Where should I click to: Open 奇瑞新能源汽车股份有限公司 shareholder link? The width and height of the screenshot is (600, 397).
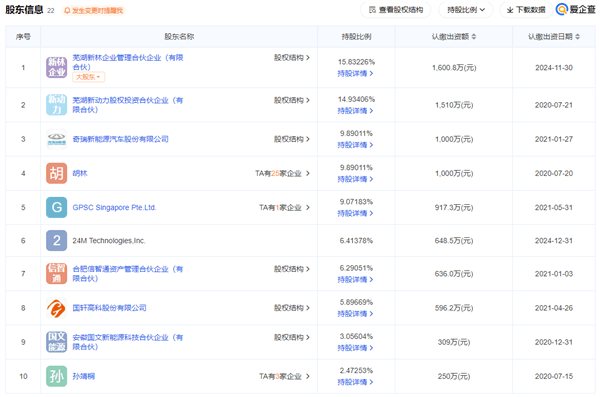pos(121,139)
